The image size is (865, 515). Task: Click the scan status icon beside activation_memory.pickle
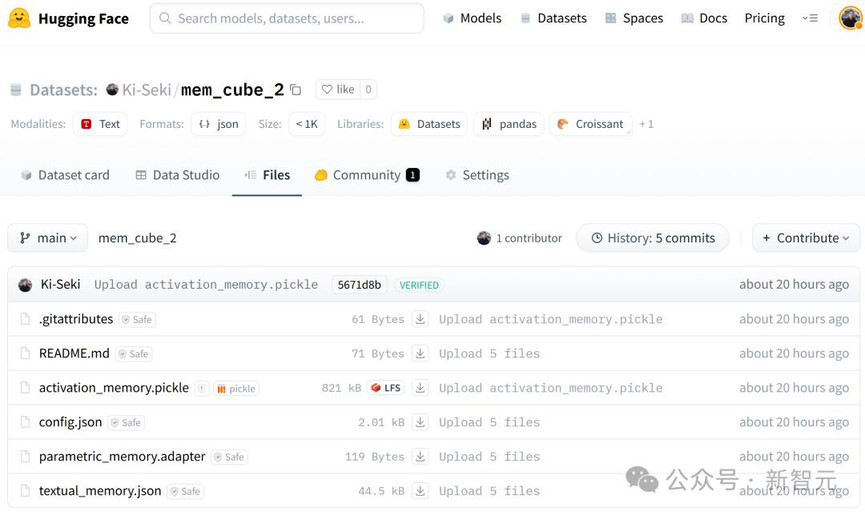[202, 388]
